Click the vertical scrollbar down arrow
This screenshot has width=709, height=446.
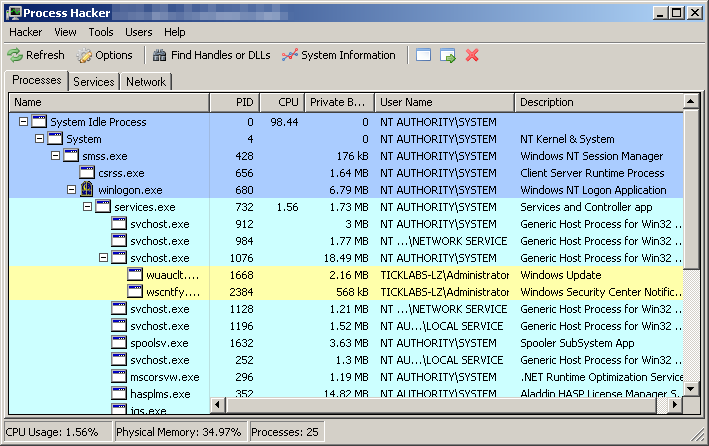point(691,388)
